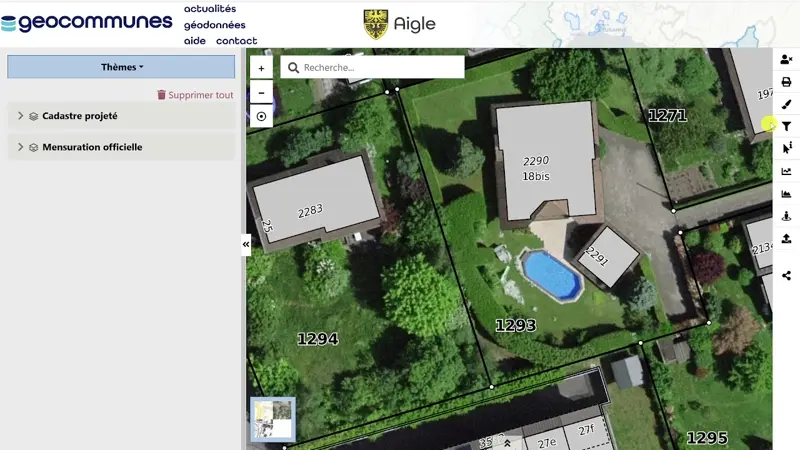Click the print icon in right toolbar
The width and height of the screenshot is (800, 450).
point(786,82)
